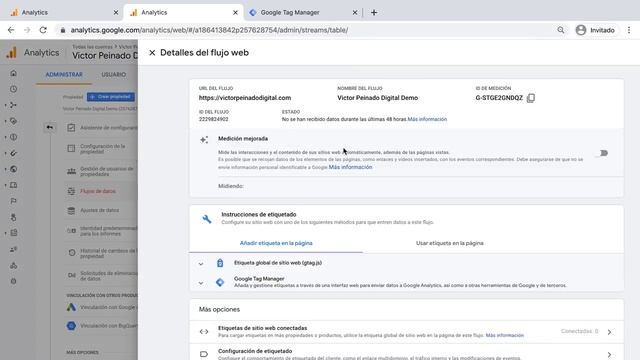Click Más información link in connected tags row
The width and height of the screenshot is (640, 360).
tap(504, 336)
